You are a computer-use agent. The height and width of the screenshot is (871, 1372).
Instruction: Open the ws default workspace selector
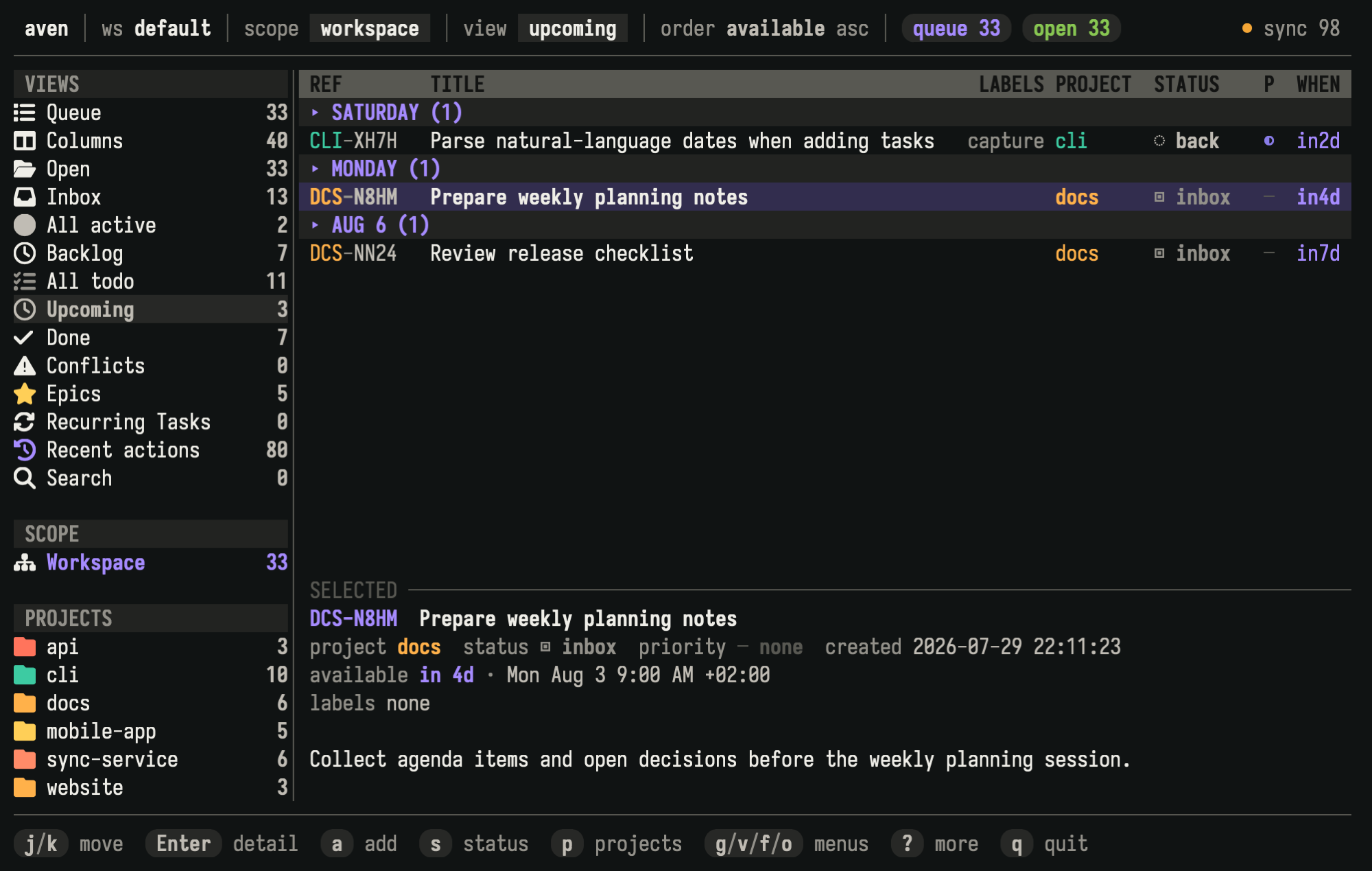pos(156,28)
